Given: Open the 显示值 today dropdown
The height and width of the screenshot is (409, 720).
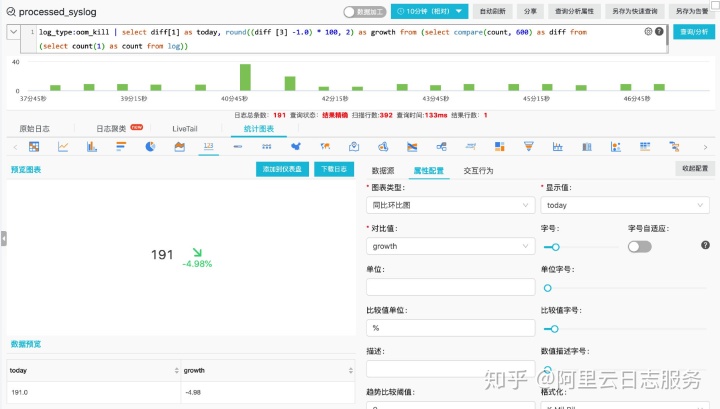Looking at the screenshot, I should click(x=624, y=205).
